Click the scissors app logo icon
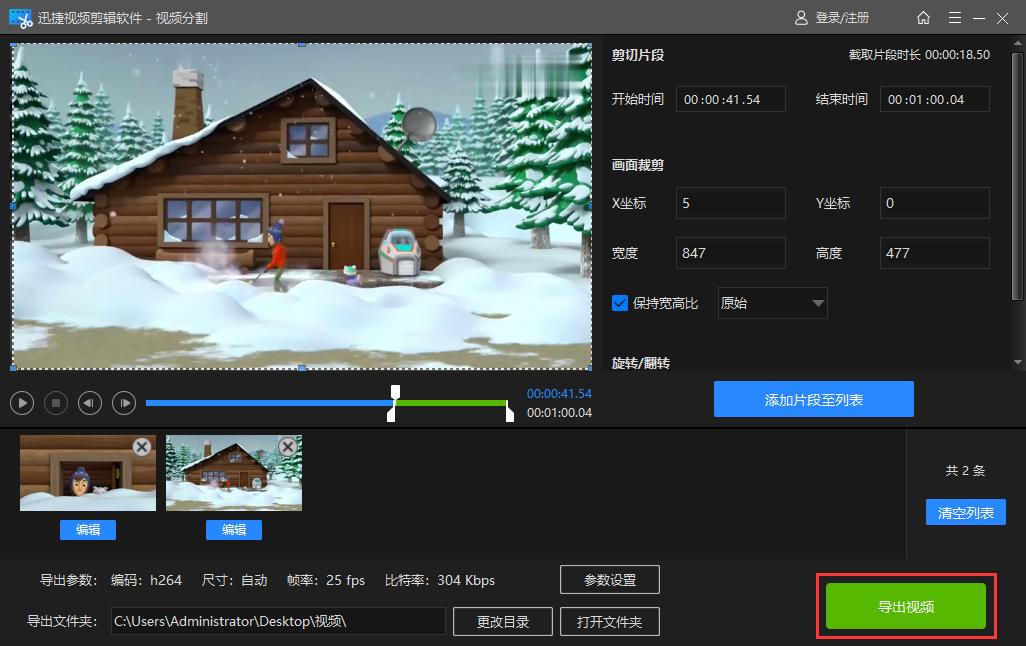Viewport: 1026px width, 646px height. pyautogui.click(x=22, y=17)
